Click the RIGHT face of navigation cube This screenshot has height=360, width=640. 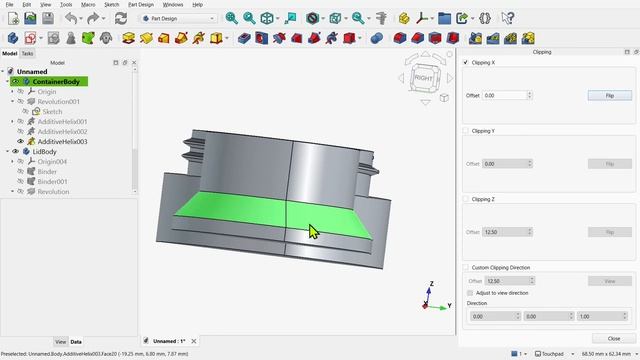[424, 78]
